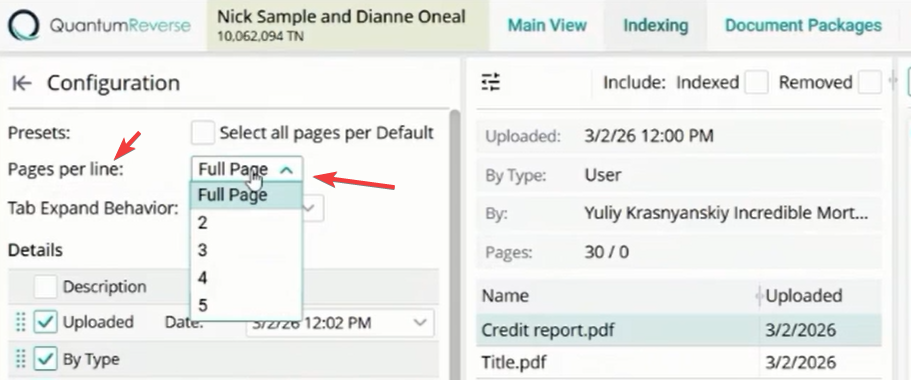Enable the Removed checkbox
The image size is (911, 380).
point(870,83)
